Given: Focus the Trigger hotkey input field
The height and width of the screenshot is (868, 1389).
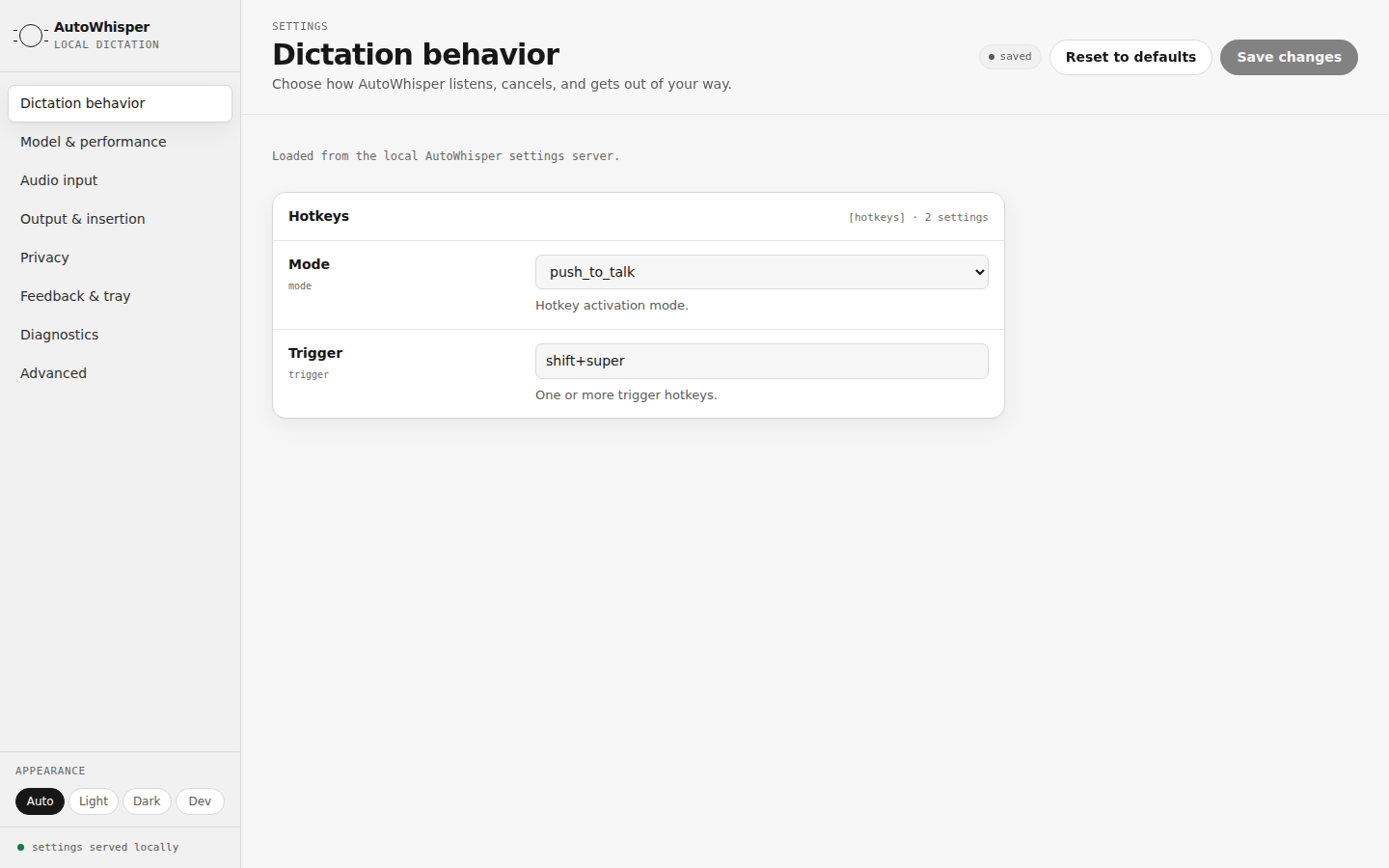Looking at the screenshot, I should [762, 361].
